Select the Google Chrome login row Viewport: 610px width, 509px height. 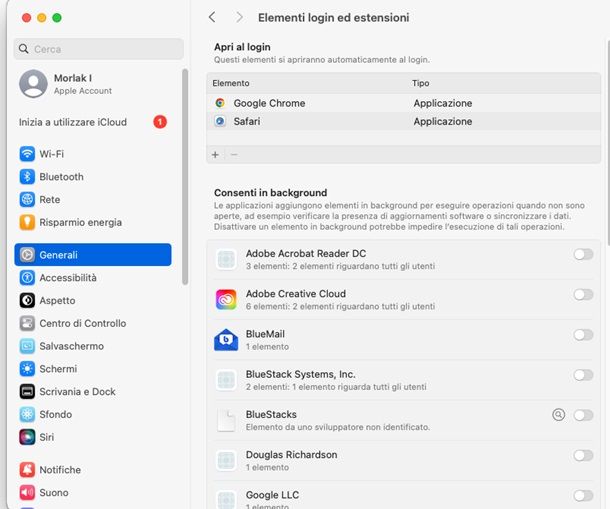pyautogui.click(x=403, y=103)
